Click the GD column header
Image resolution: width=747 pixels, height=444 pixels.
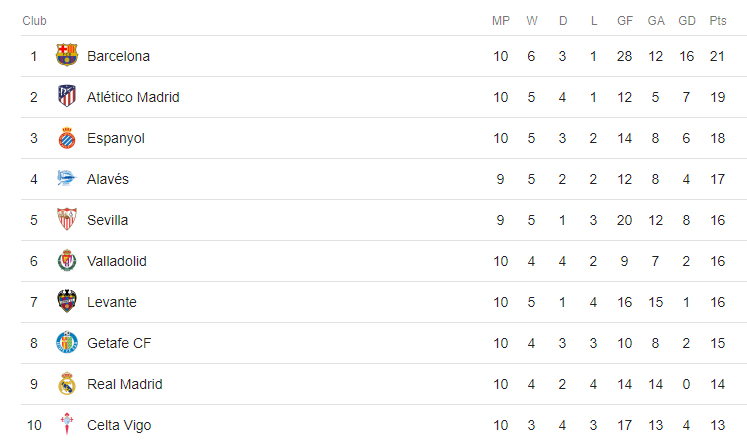686,21
